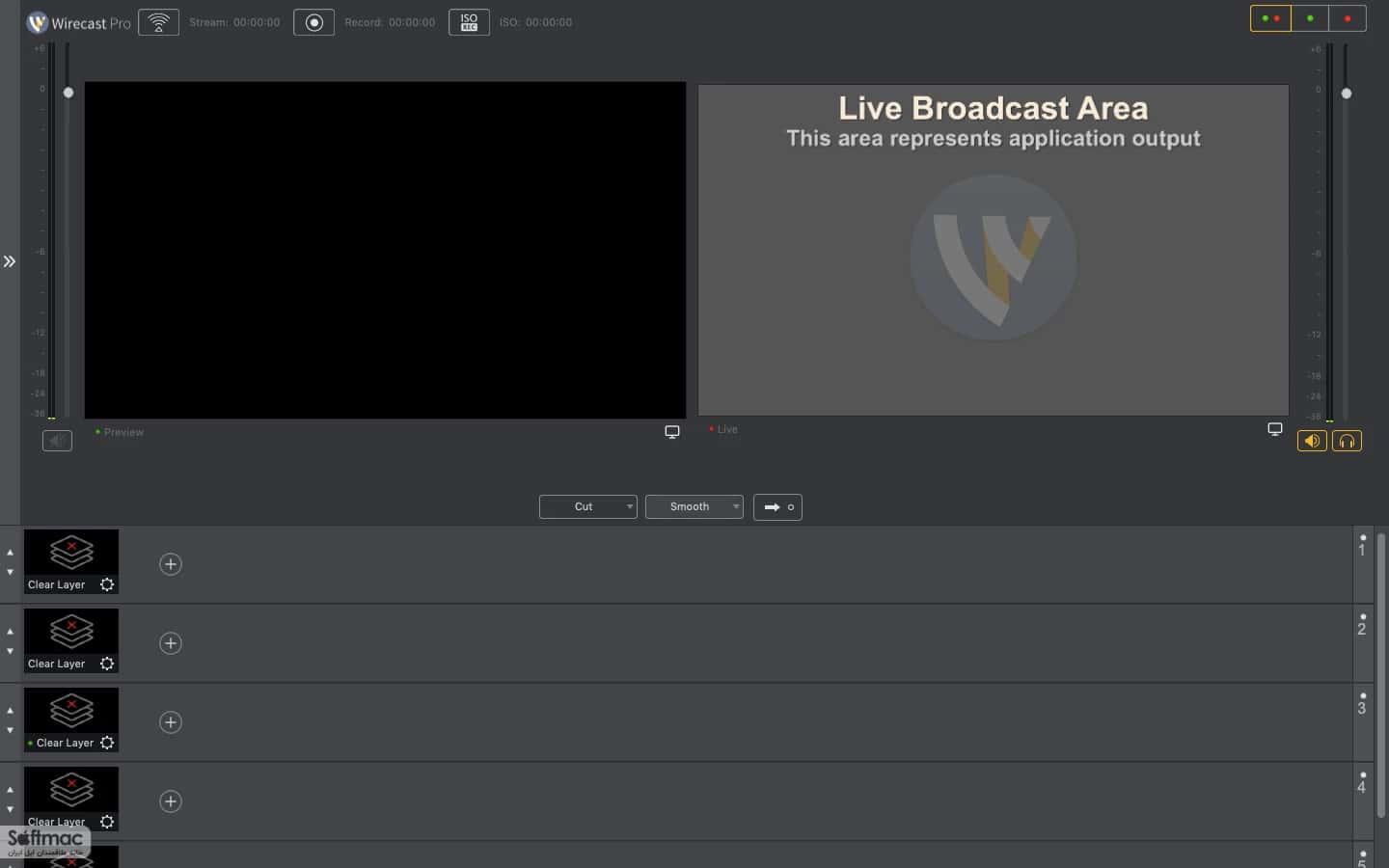
Task: Mute the preview audio speaker button
Action: 57,441
